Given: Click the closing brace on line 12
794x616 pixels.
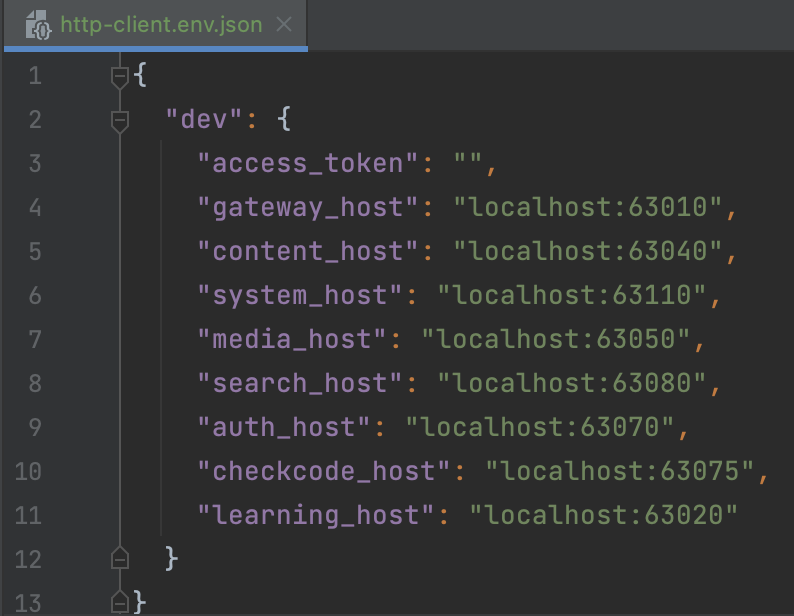Looking at the screenshot, I should (172, 559).
